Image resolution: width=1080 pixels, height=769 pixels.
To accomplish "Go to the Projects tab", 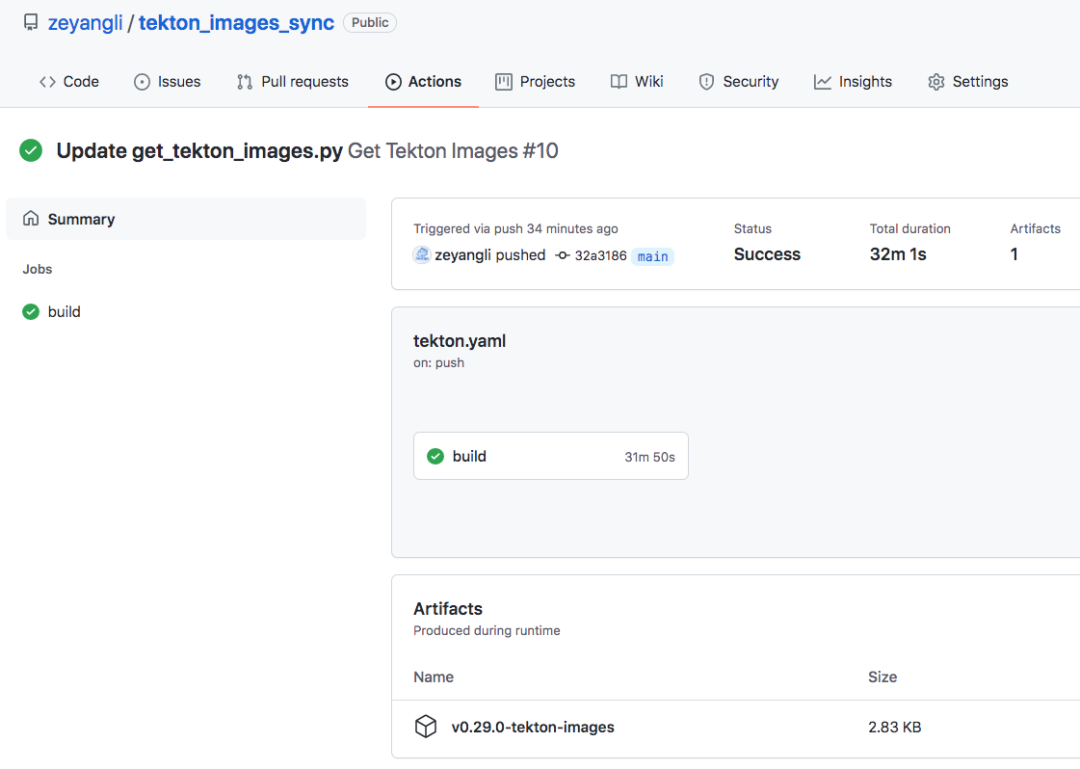I will coord(535,82).
